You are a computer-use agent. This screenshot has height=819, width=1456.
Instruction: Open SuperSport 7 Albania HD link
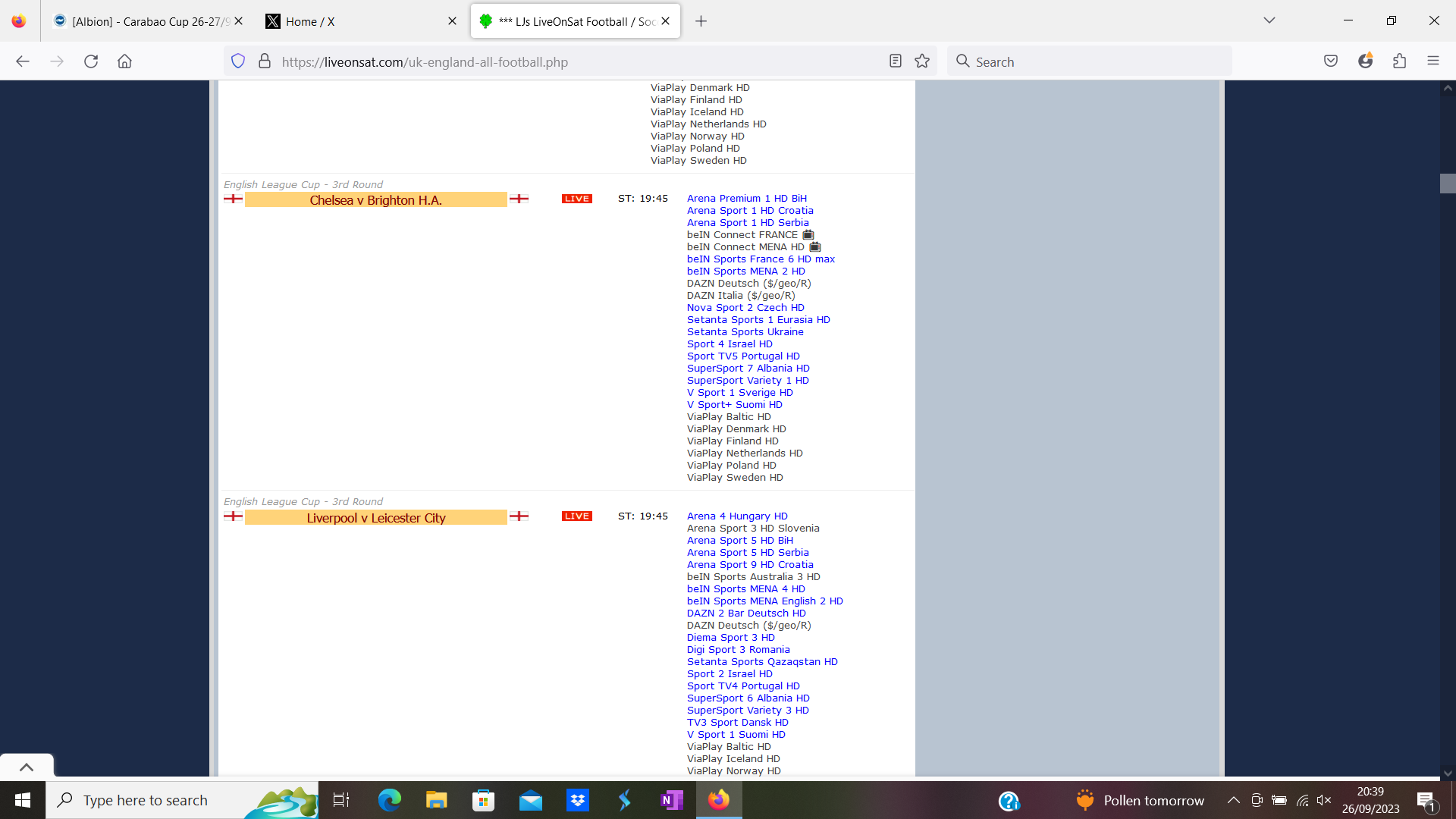coord(748,369)
